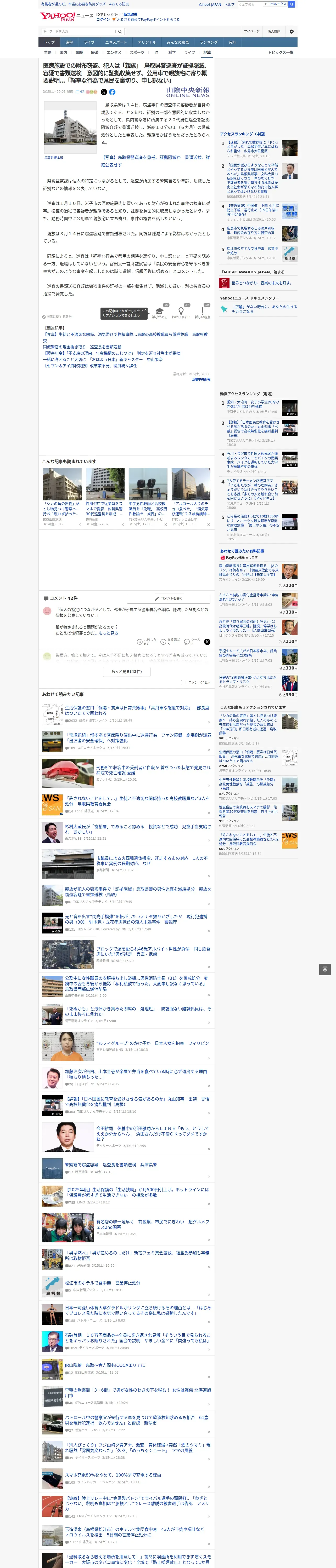
Task: Select the みんなの意見 navigation tab
Action: coord(178,43)
